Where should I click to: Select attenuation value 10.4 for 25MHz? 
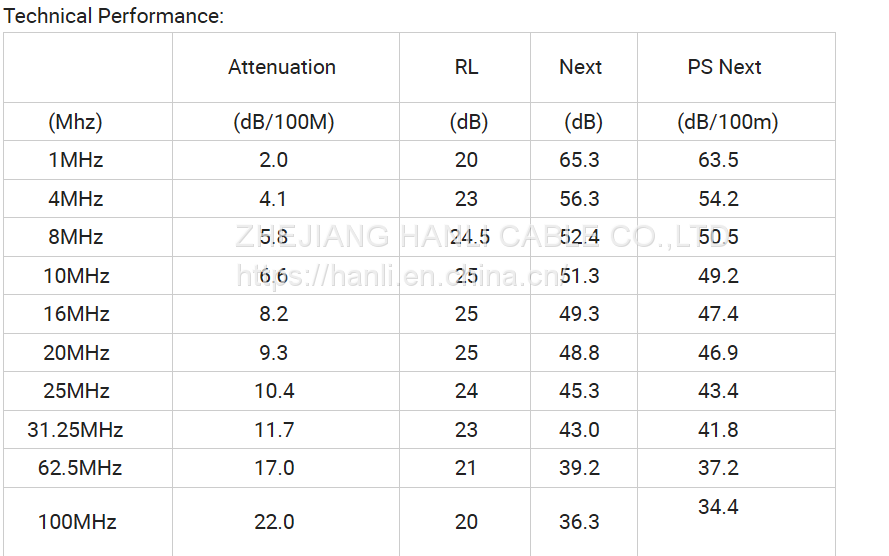[x=274, y=391]
